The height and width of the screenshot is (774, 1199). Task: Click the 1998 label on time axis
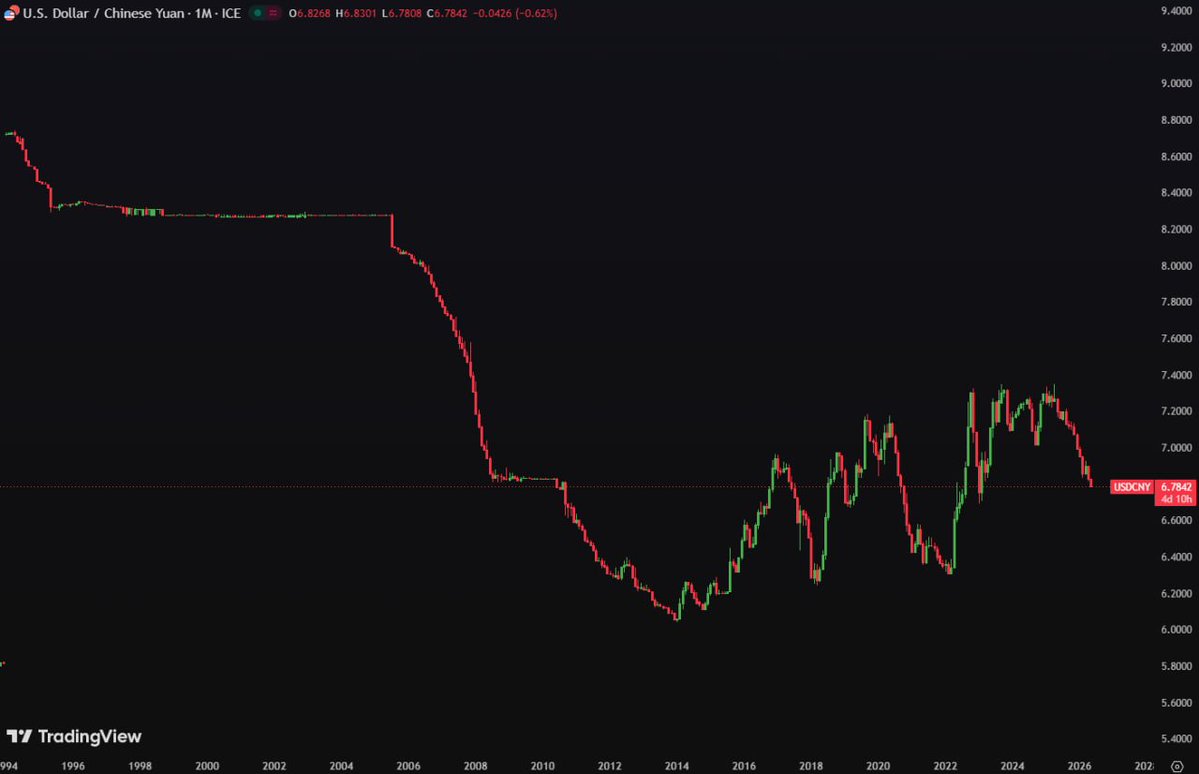click(x=140, y=766)
